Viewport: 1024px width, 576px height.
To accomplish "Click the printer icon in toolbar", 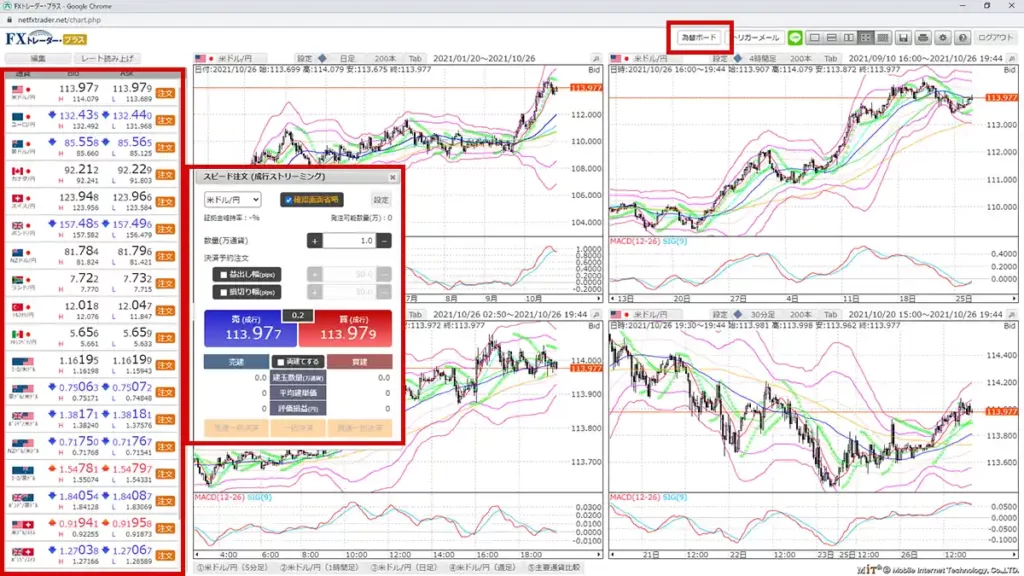I will tap(922, 38).
